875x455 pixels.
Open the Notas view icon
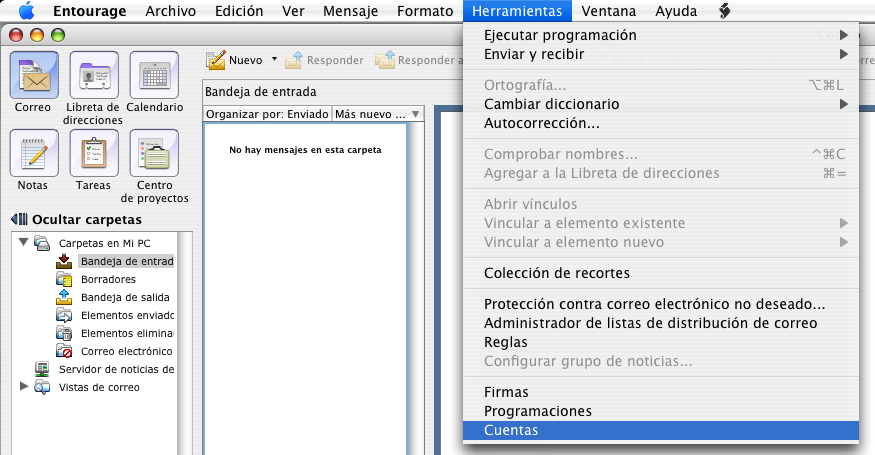[x=33, y=153]
